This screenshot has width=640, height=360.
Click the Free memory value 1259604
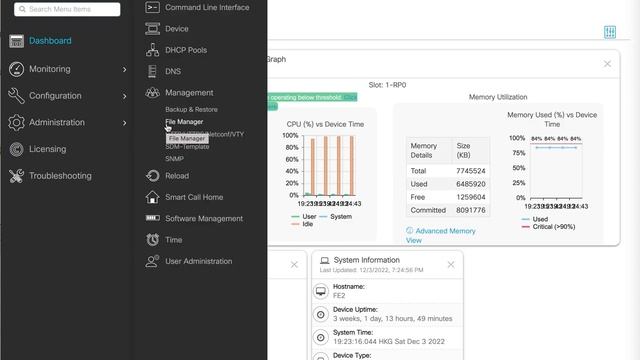pyautogui.click(x=471, y=197)
